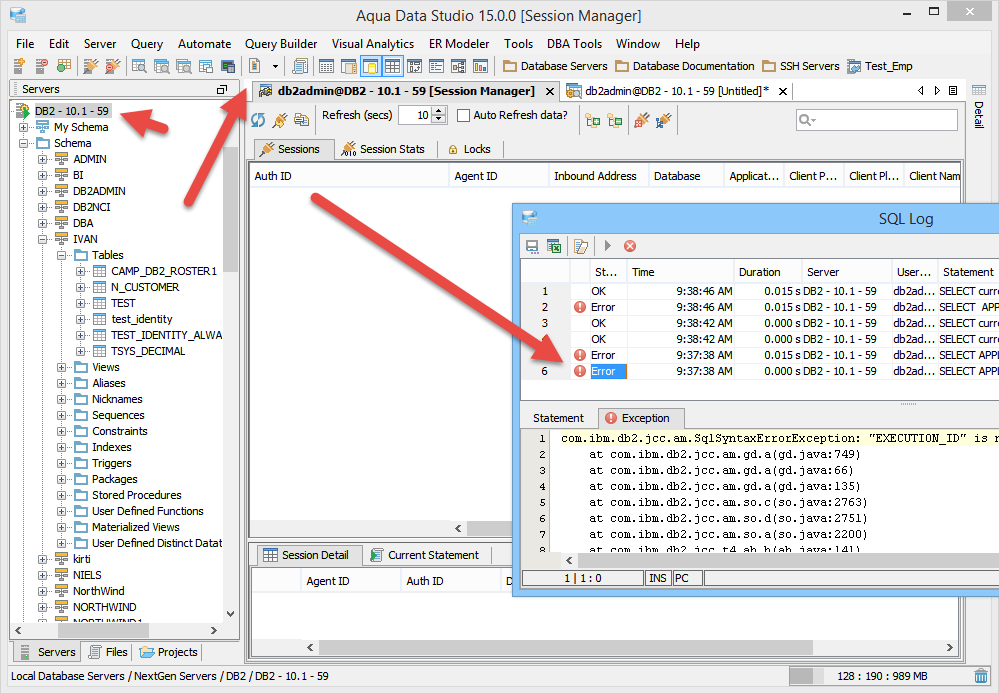
Task: Open the DBA Tools menu
Action: tap(574, 44)
